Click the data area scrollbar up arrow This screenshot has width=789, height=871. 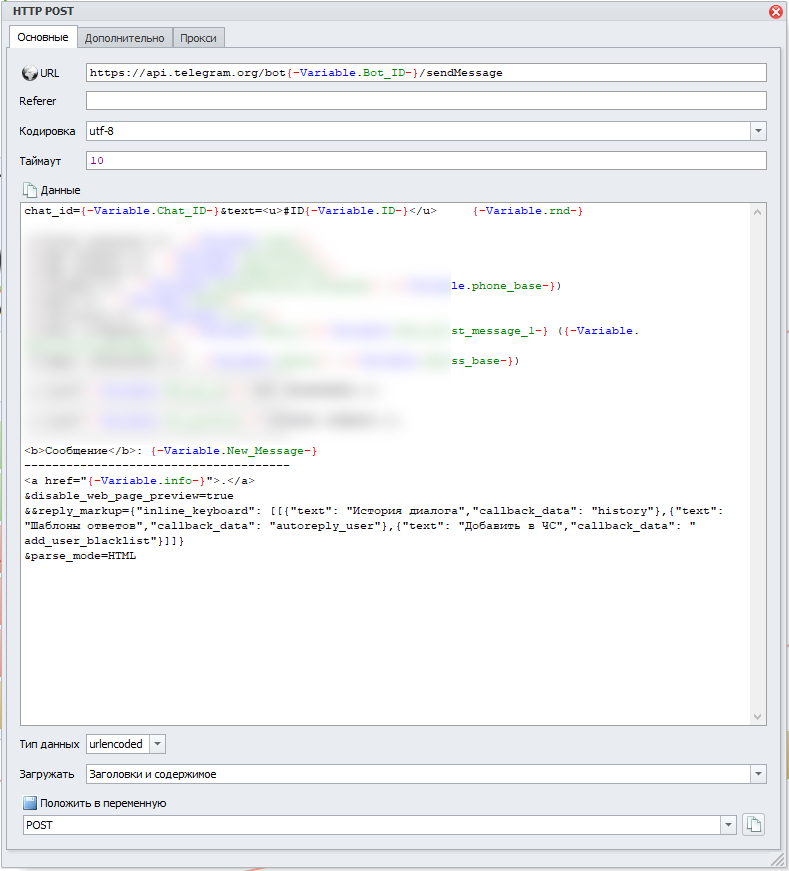757,212
